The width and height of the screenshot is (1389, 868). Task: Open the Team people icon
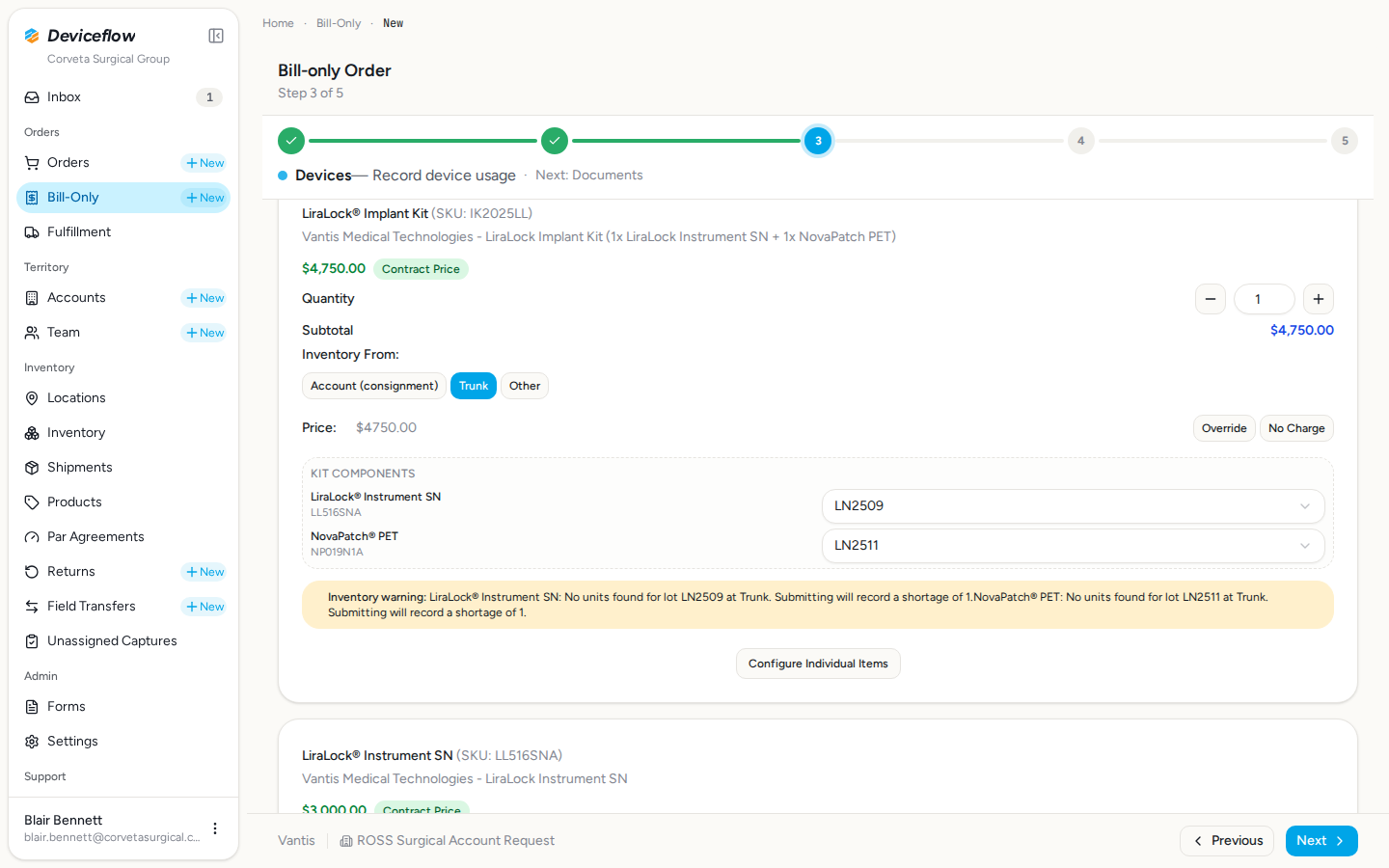click(x=32, y=333)
